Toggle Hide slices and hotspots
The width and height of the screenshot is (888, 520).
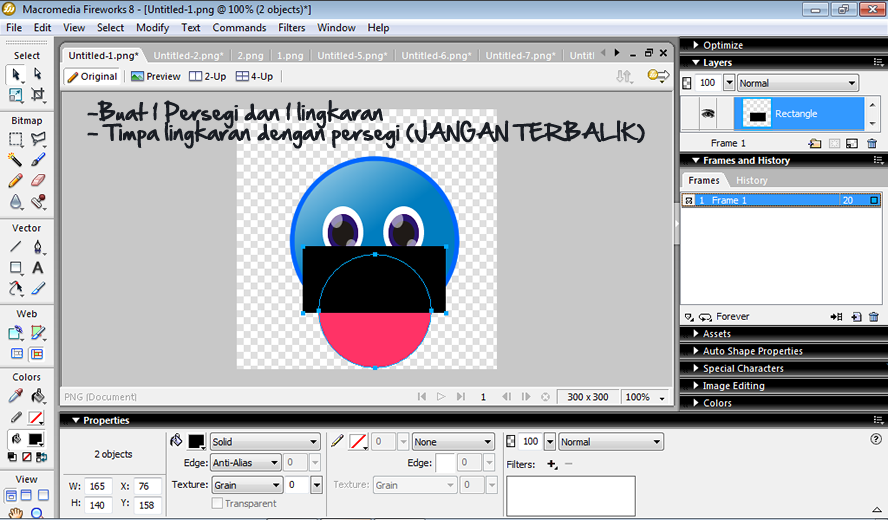(17, 354)
